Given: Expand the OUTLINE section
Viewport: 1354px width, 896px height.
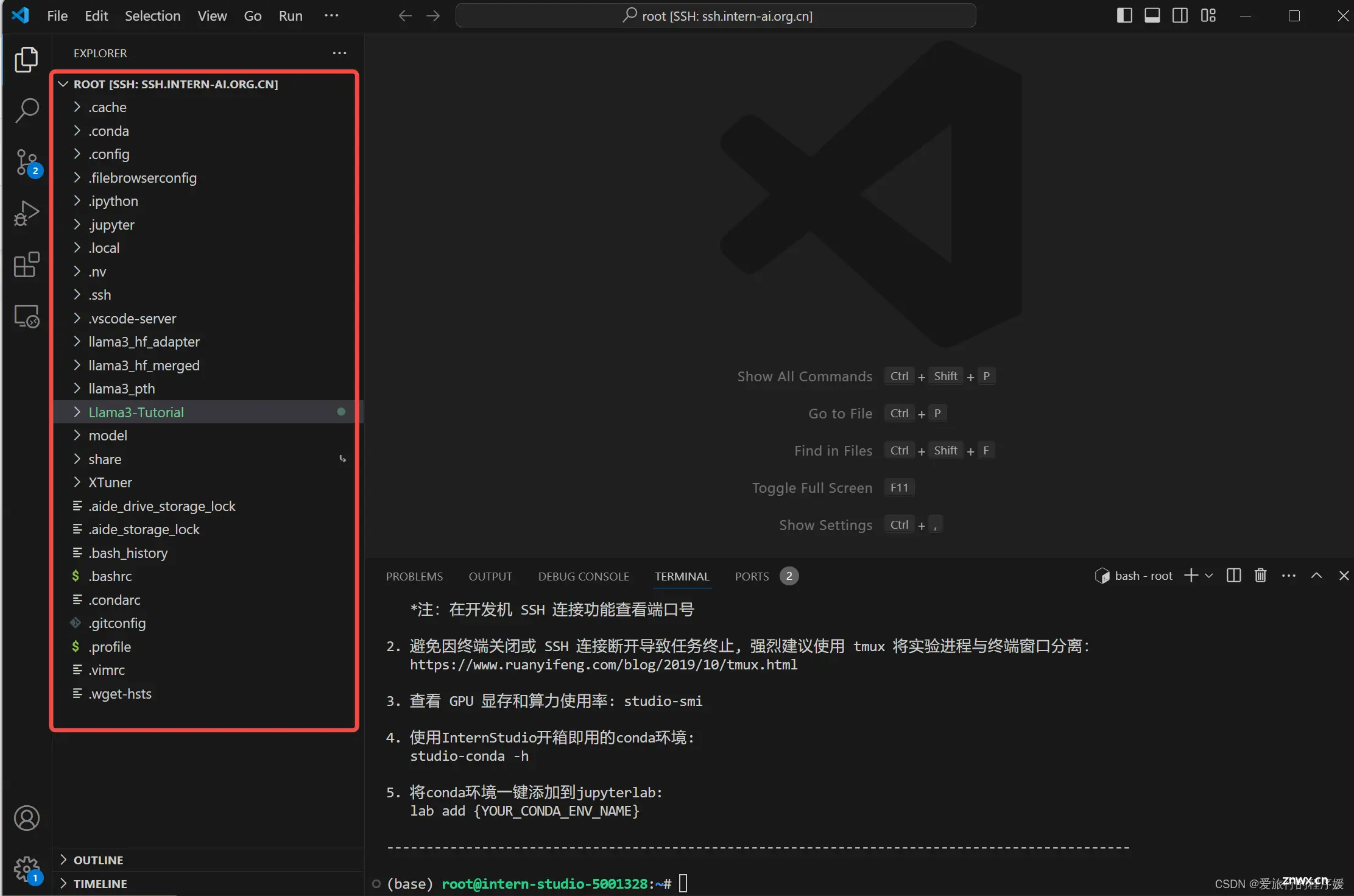Looking at the screenshot, I should 207,860.
